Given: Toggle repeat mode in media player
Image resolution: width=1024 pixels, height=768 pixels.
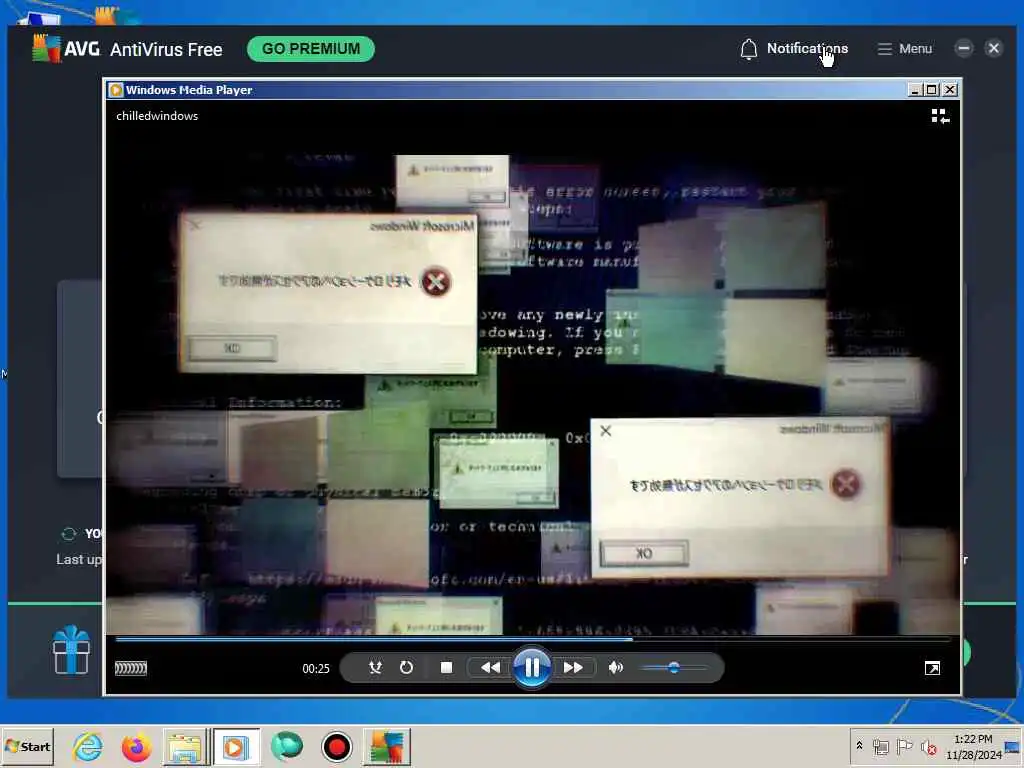Looking at the screenshot, I should [x=406, y=667].
